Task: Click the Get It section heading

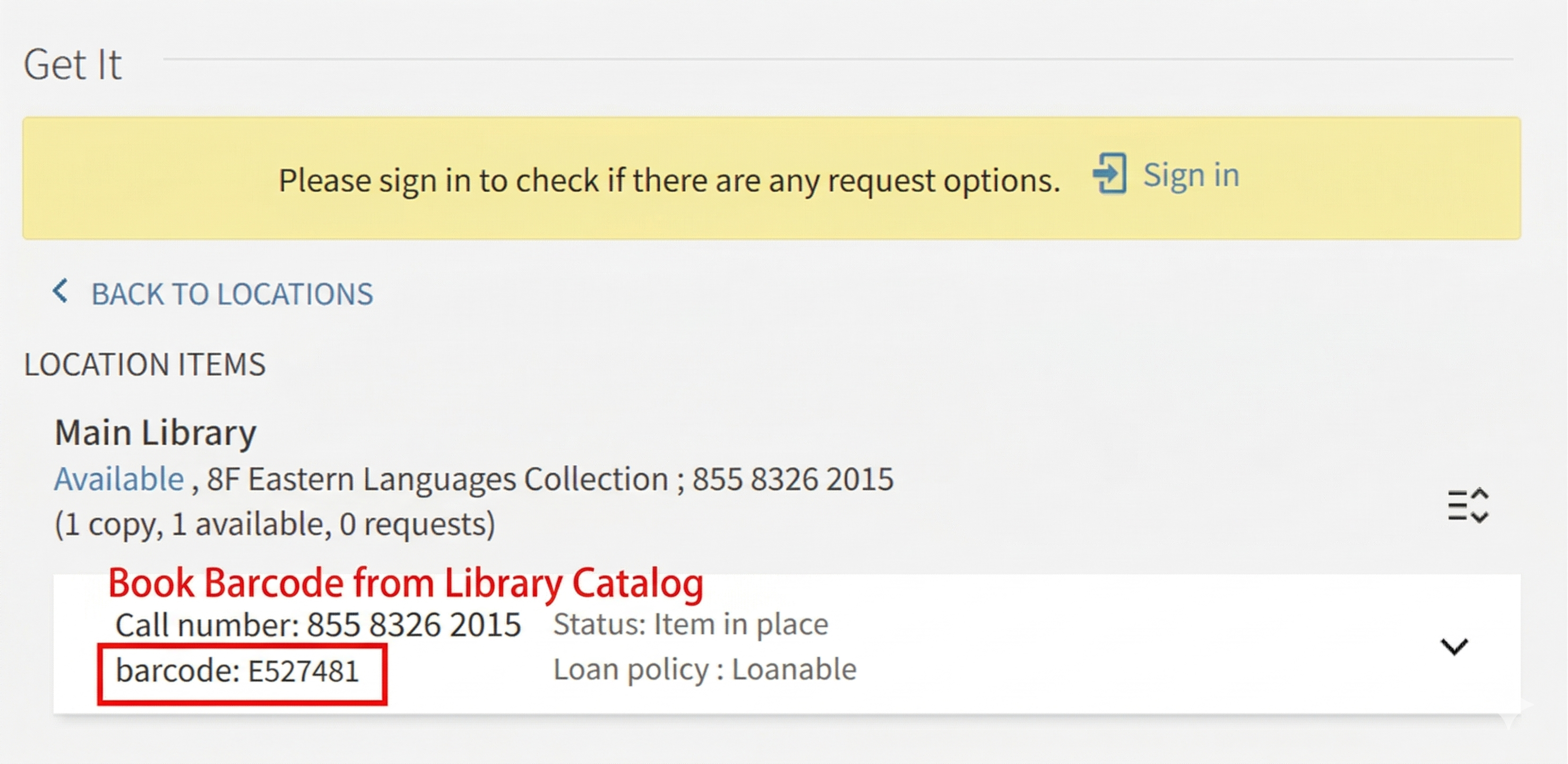Action: click(x=72, y=64)
